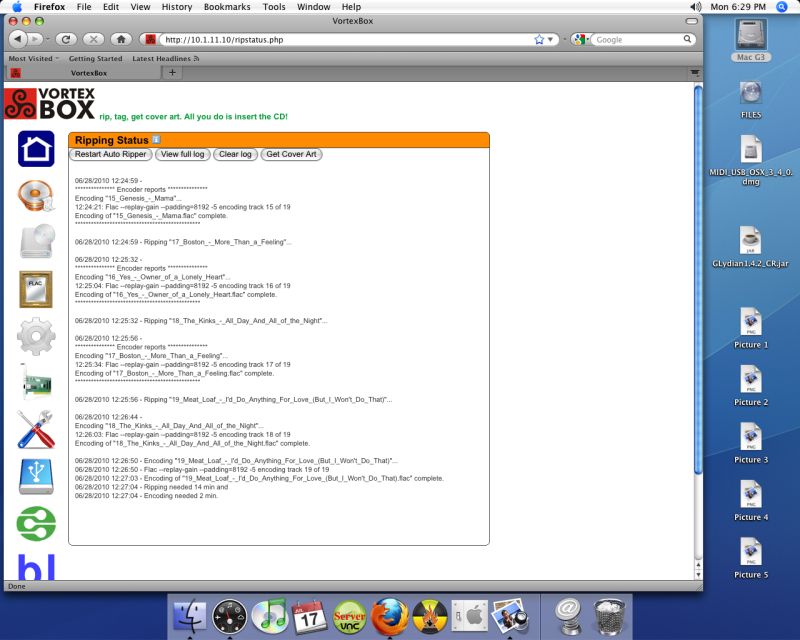This screenshot has width=800, height=640.
Task: Go back with the browser Back arrow
Action: point(18,39)
